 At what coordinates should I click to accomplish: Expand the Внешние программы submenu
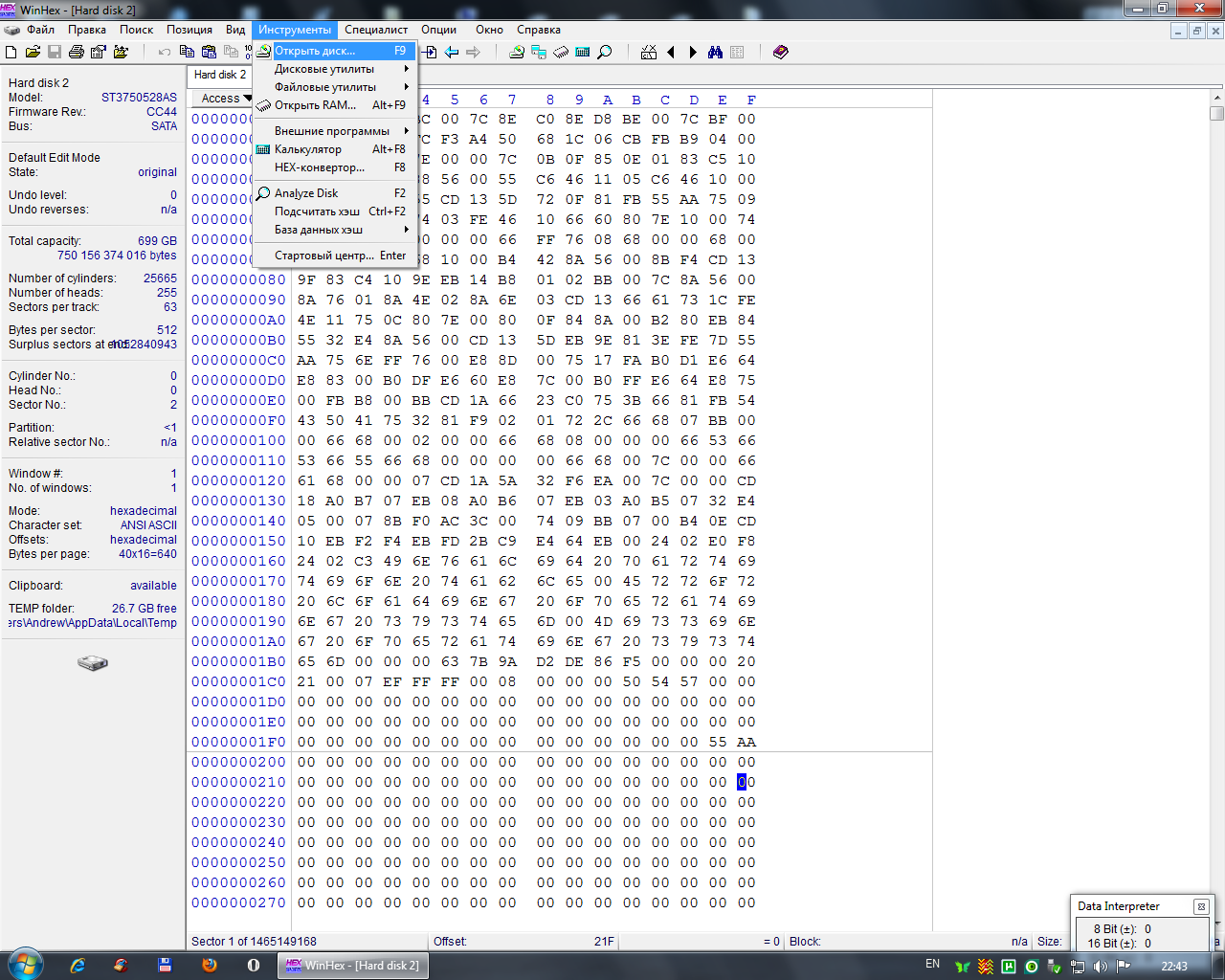point(334,131)
